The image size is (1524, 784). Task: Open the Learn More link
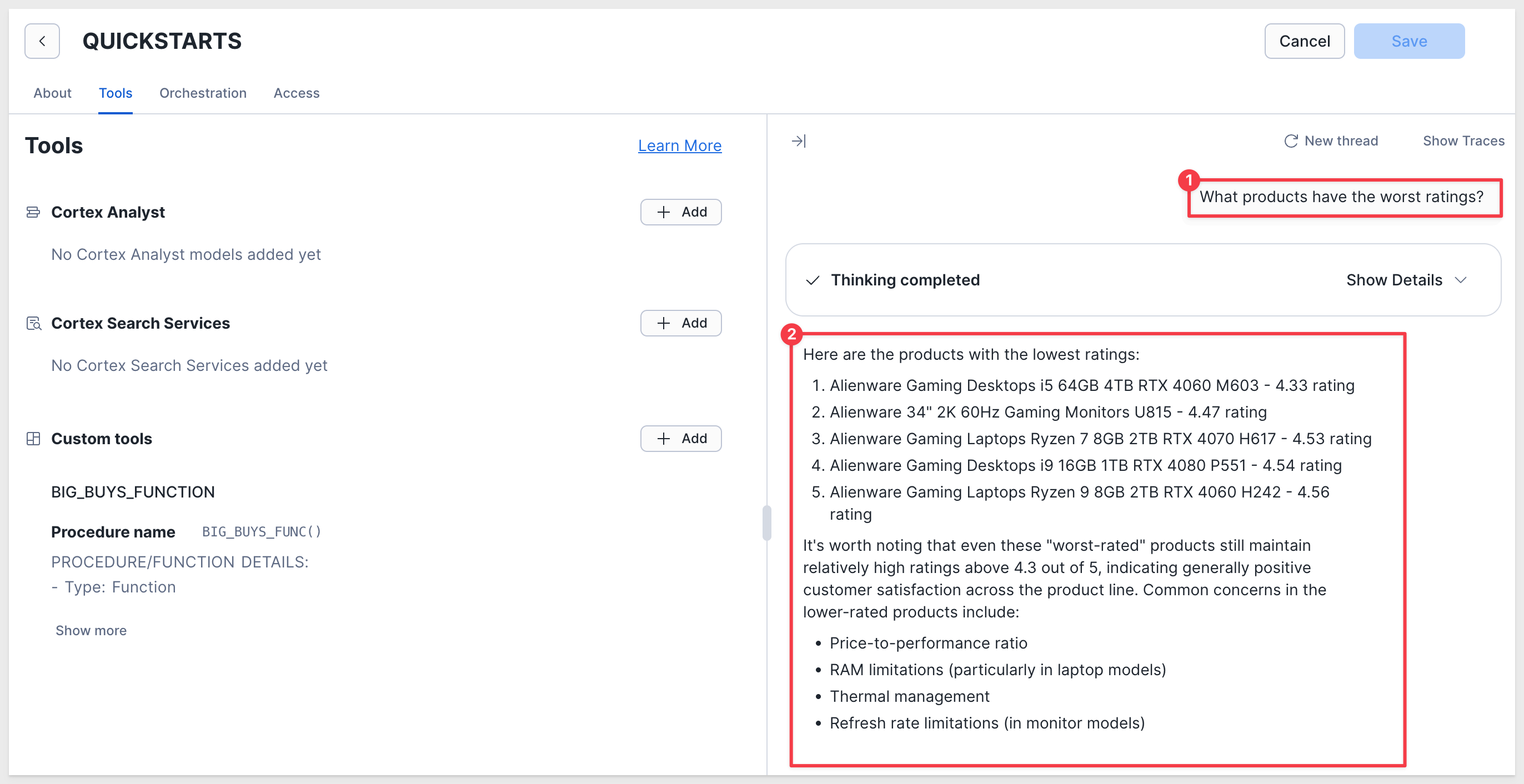click(679, 145)
